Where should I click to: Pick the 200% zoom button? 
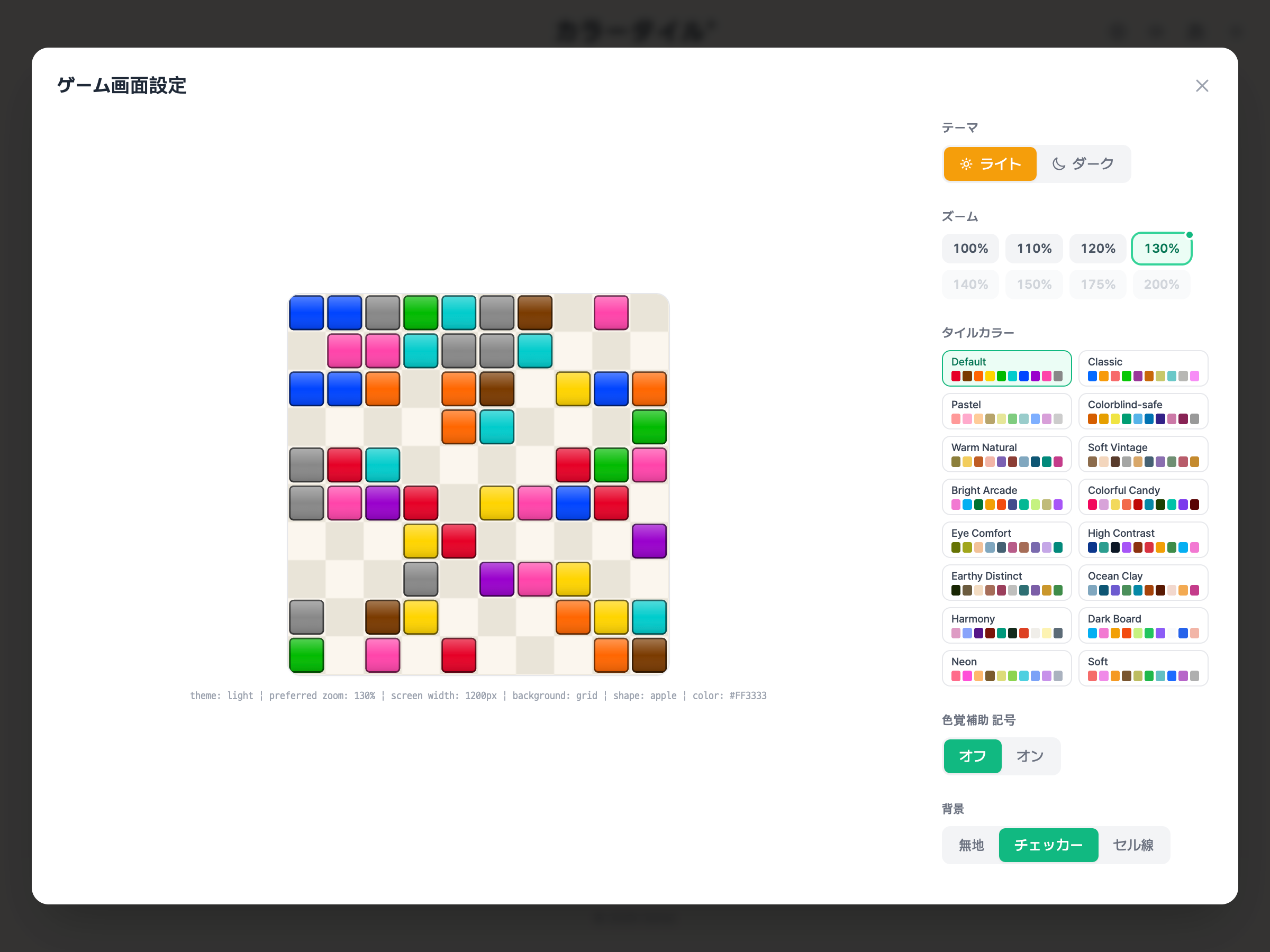click(1162, 285)
